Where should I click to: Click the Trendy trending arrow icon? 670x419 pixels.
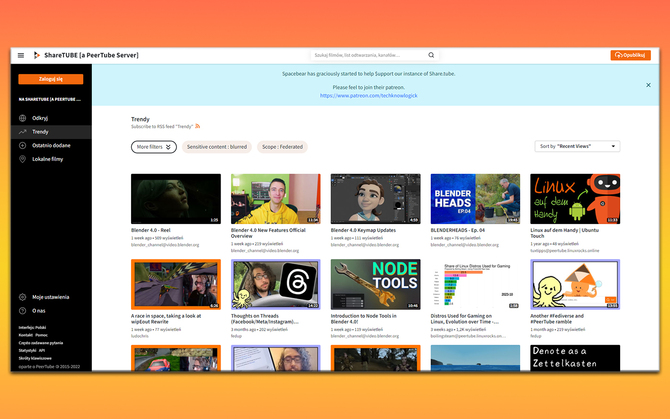[23, 132]
